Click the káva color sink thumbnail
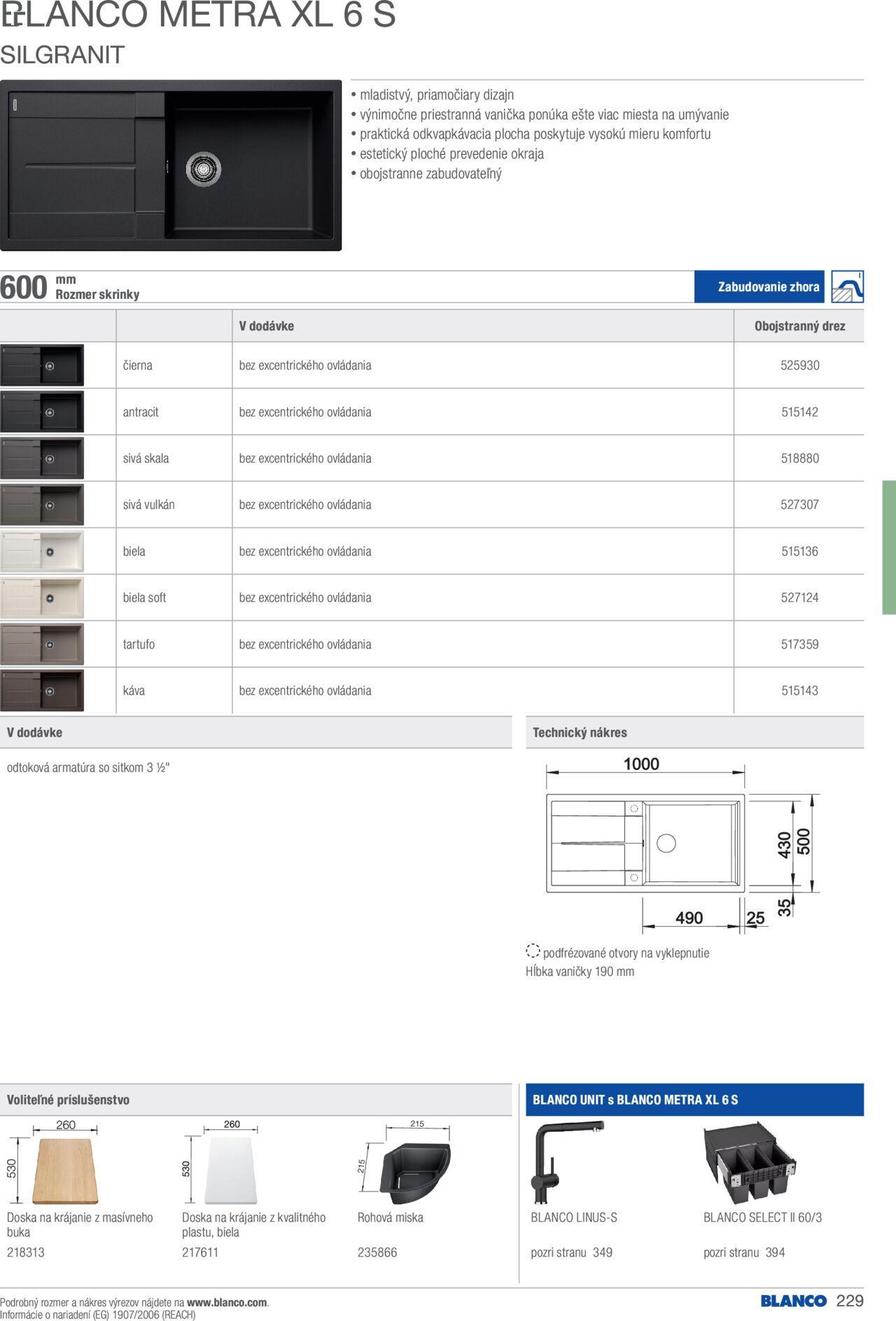The image size is (896, 1321). 42,691
